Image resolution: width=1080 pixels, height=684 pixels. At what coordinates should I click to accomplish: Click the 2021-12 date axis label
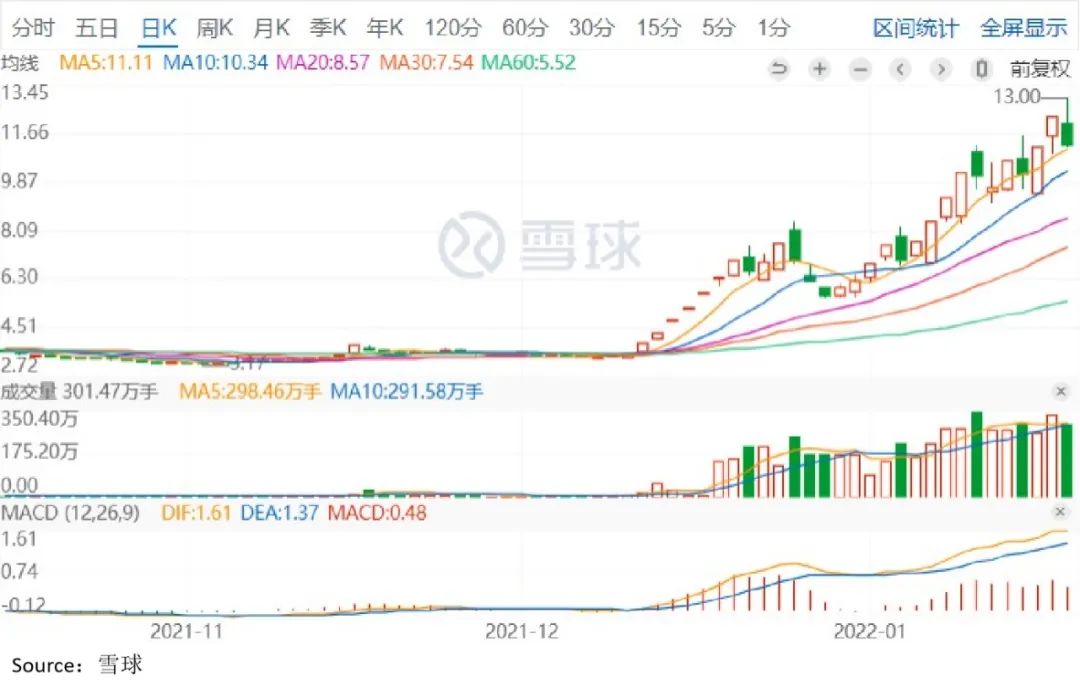tap(521, 631)
